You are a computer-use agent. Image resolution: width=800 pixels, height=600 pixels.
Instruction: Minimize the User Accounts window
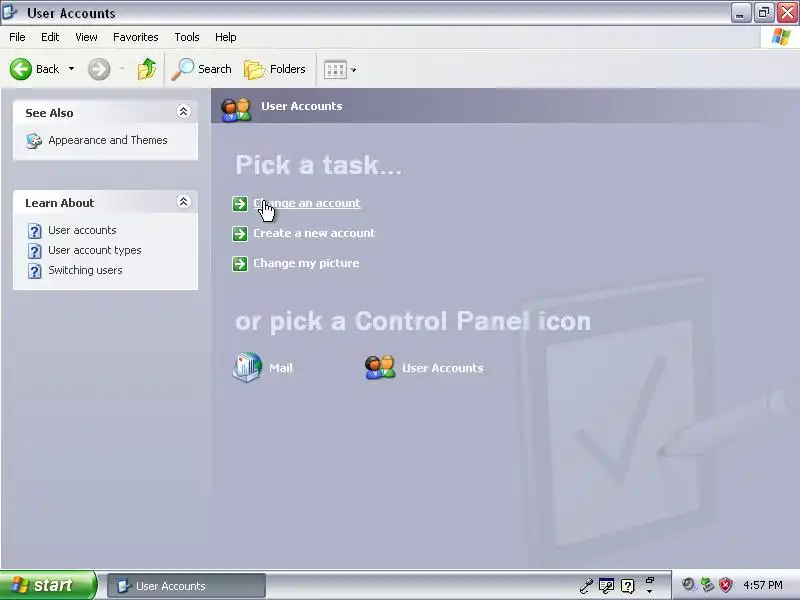click(741, 13)
